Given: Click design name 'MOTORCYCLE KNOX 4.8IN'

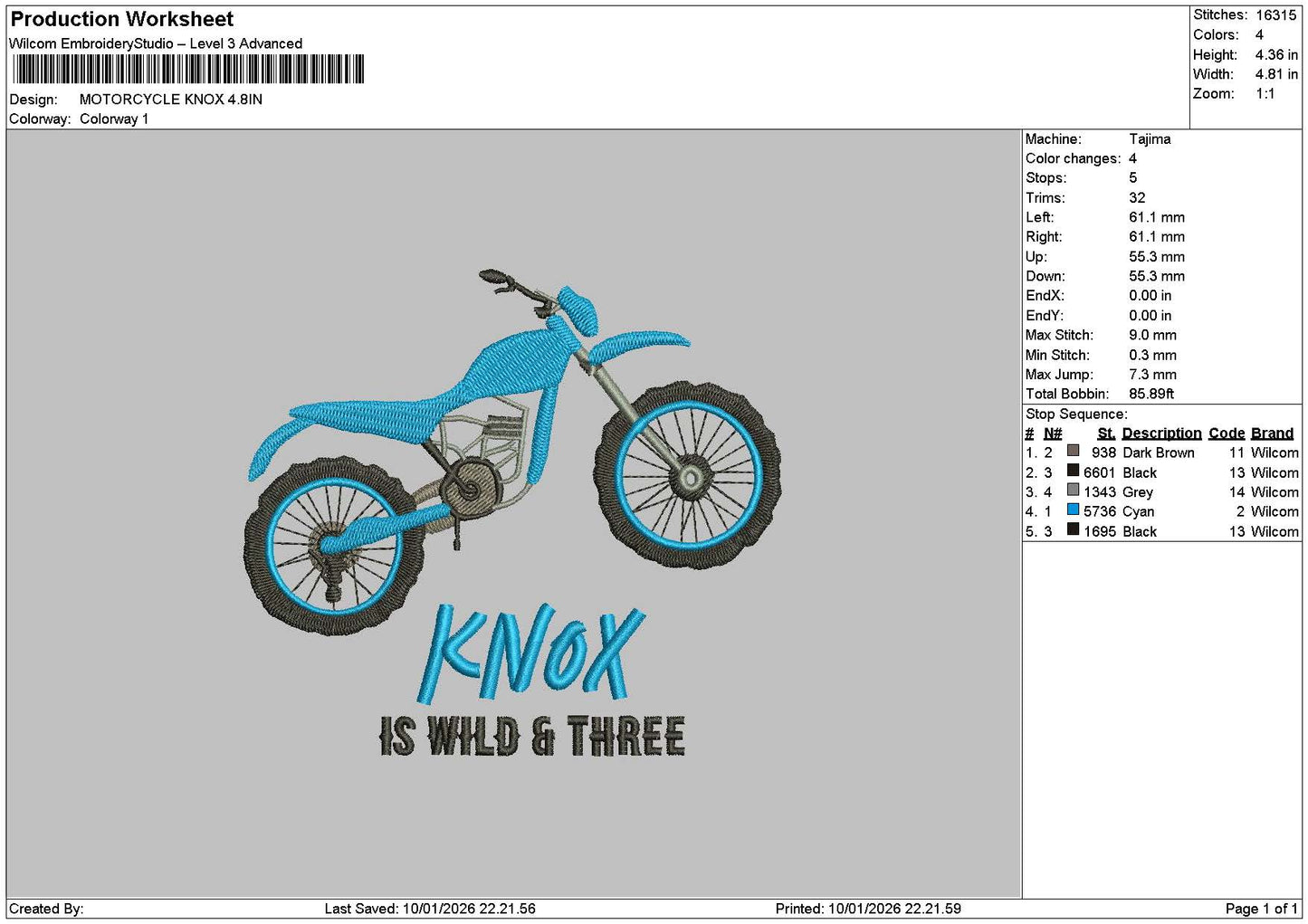Looking at the screenshot, I should coord(171,100).
